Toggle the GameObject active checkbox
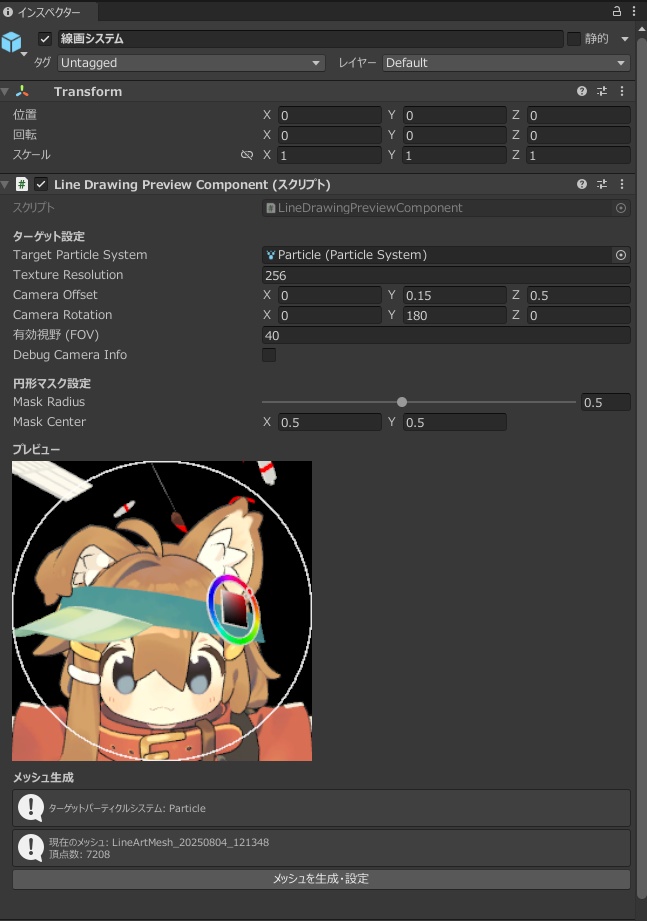The width and height of the screenshot is (647, 921). (x=45, y=39)
